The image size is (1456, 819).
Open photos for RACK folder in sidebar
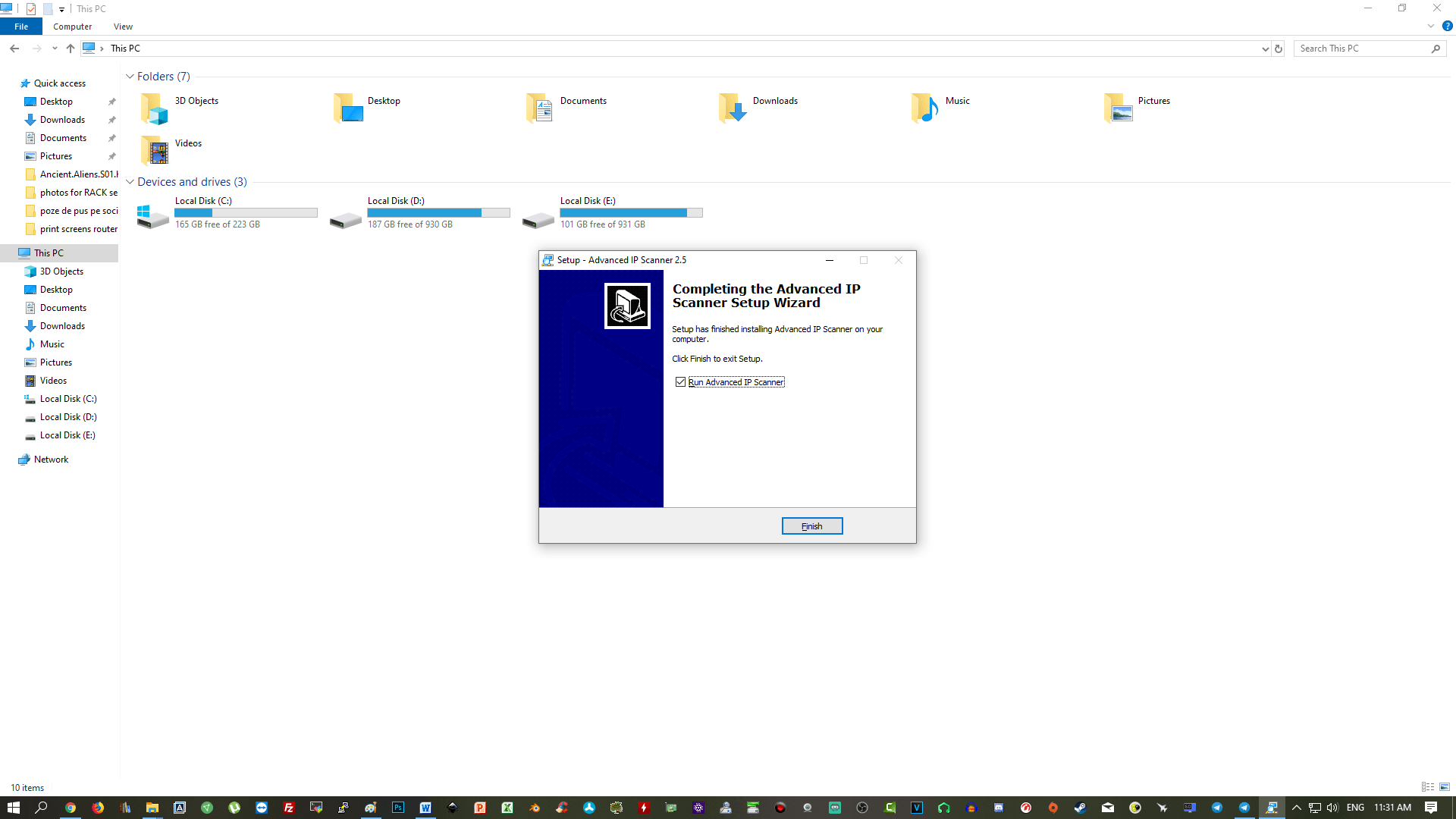tap(79, 193)
